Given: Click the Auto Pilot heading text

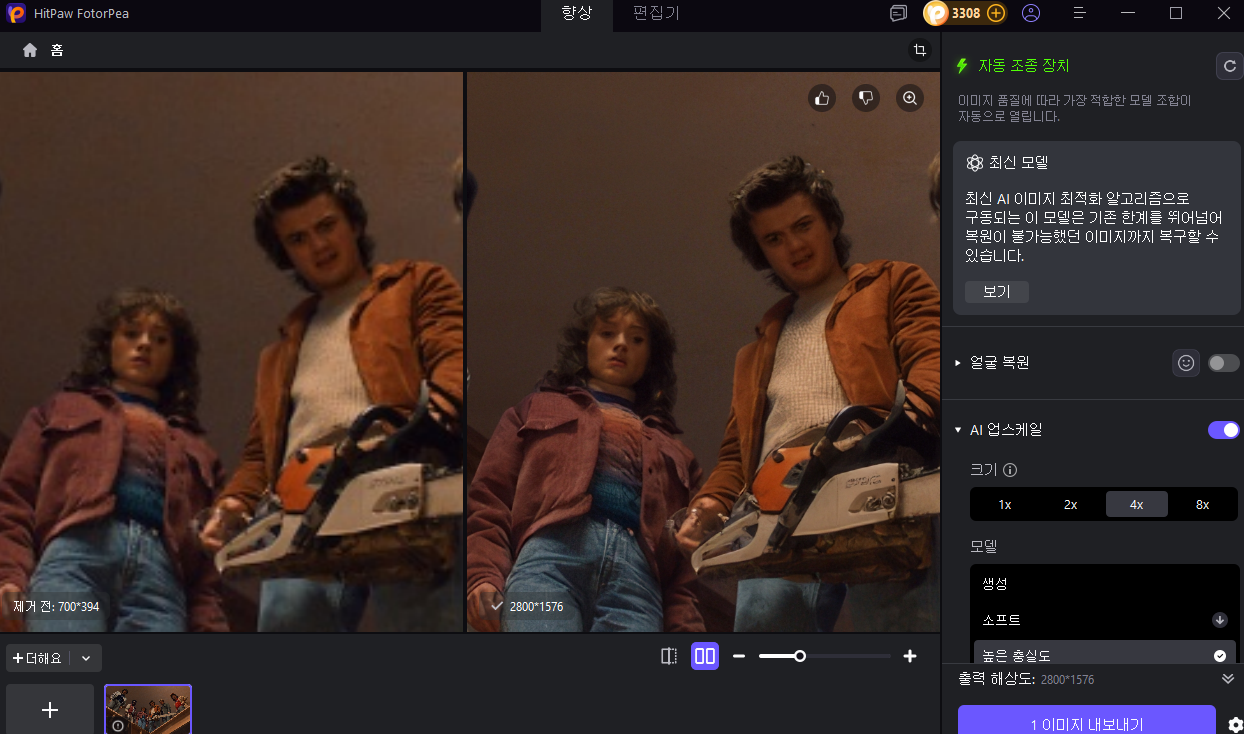Looking at the screenshot, I should pos(1024,66).
